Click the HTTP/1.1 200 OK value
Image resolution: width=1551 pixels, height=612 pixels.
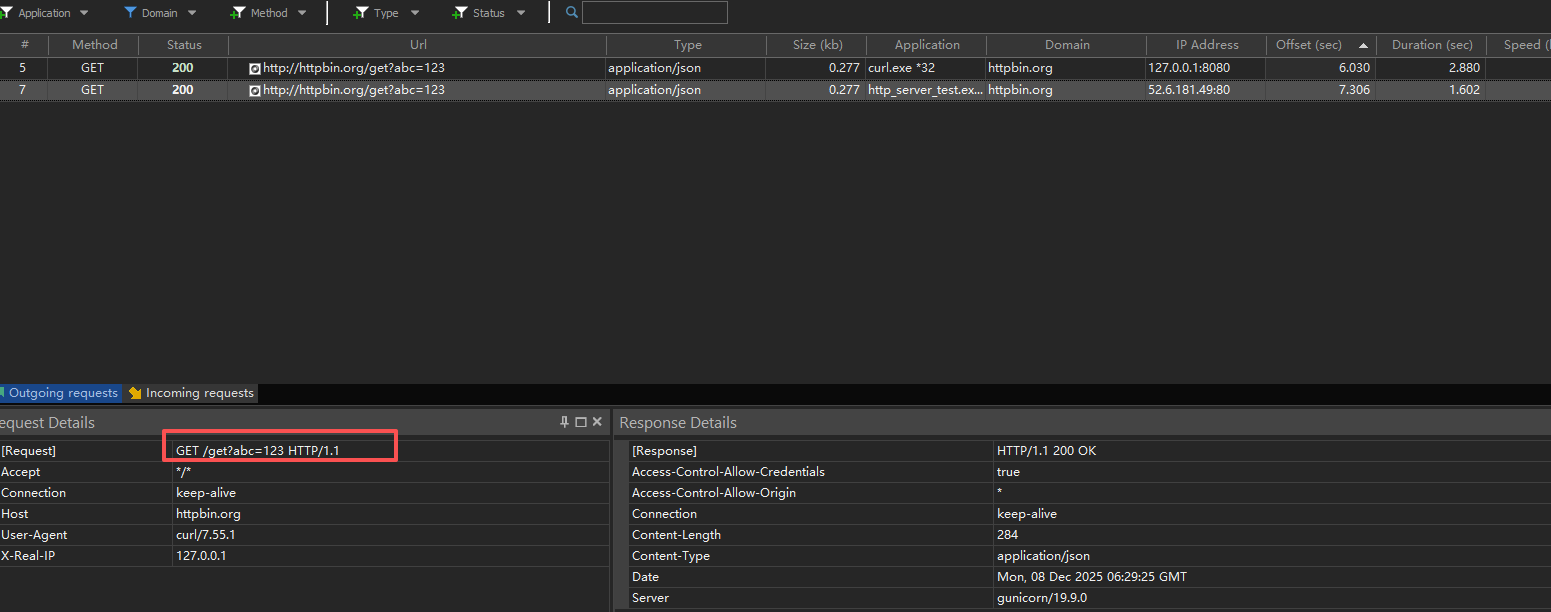point(1047,451)
